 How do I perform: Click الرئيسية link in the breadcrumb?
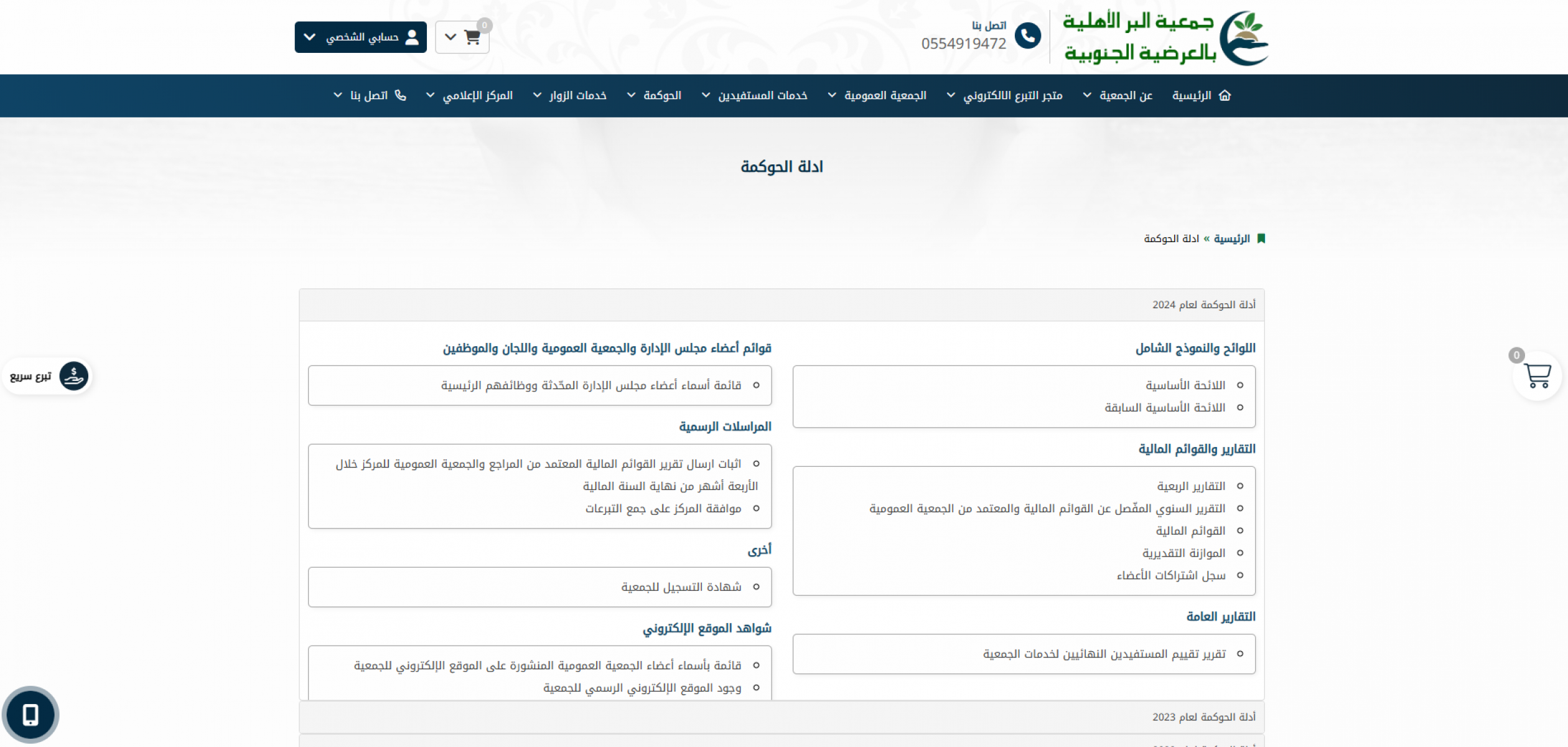pyautogui.click(x=1231, y=238)
